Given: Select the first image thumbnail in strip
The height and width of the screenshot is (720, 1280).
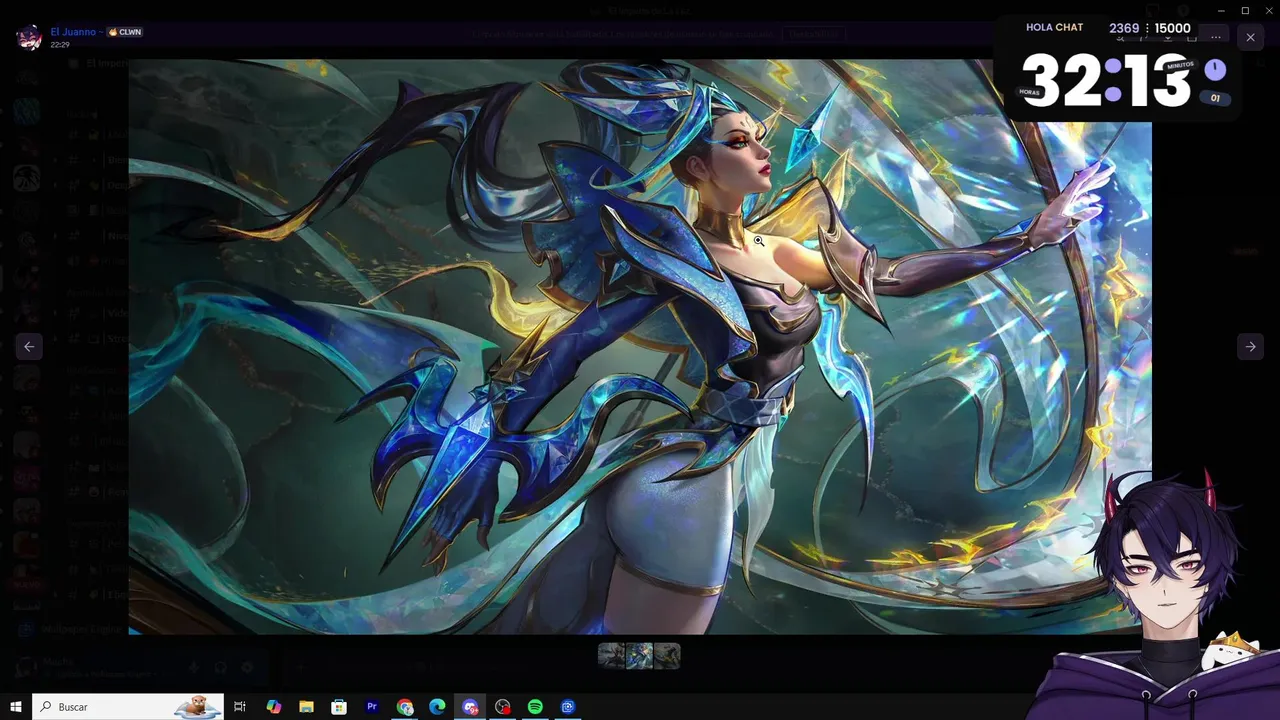Looking at the screenshot, I should pos(611,656).
